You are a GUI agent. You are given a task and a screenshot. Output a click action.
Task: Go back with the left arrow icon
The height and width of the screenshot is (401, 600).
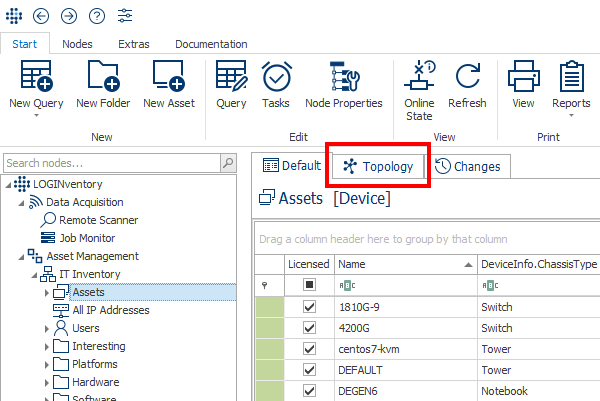[41, 16]
